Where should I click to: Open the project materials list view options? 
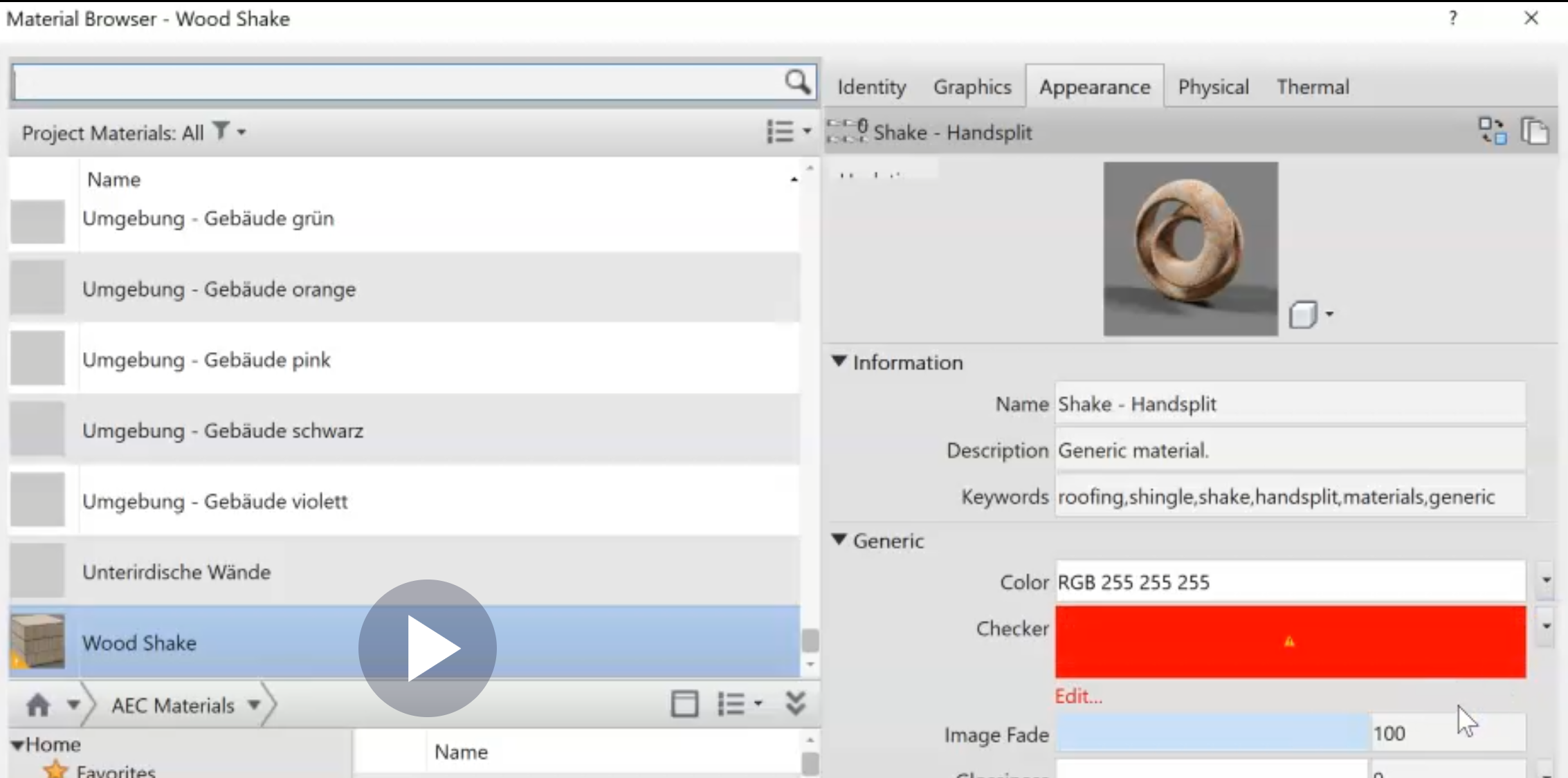[x=788, y=131]
